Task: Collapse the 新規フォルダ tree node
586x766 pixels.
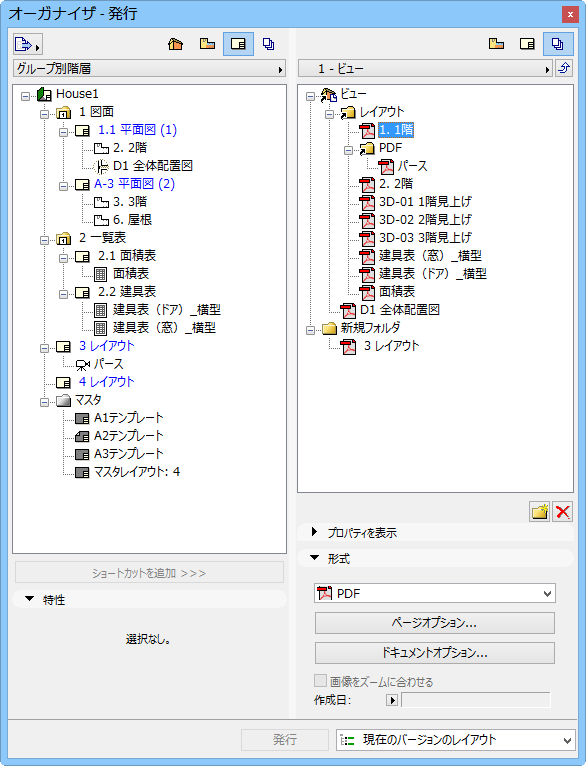Action: [x=311, y=330]
